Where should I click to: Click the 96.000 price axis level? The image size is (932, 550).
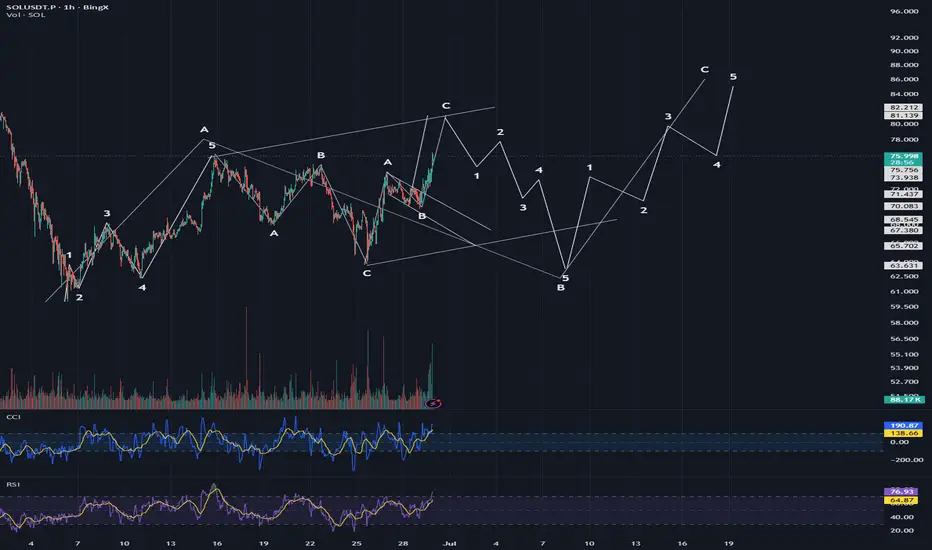coord(904,11)
